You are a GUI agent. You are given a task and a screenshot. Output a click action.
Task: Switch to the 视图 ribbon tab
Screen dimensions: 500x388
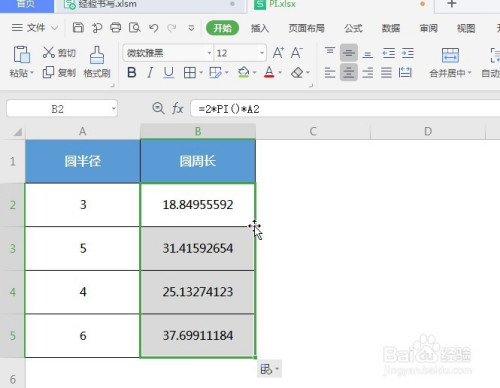click(466, 28)
